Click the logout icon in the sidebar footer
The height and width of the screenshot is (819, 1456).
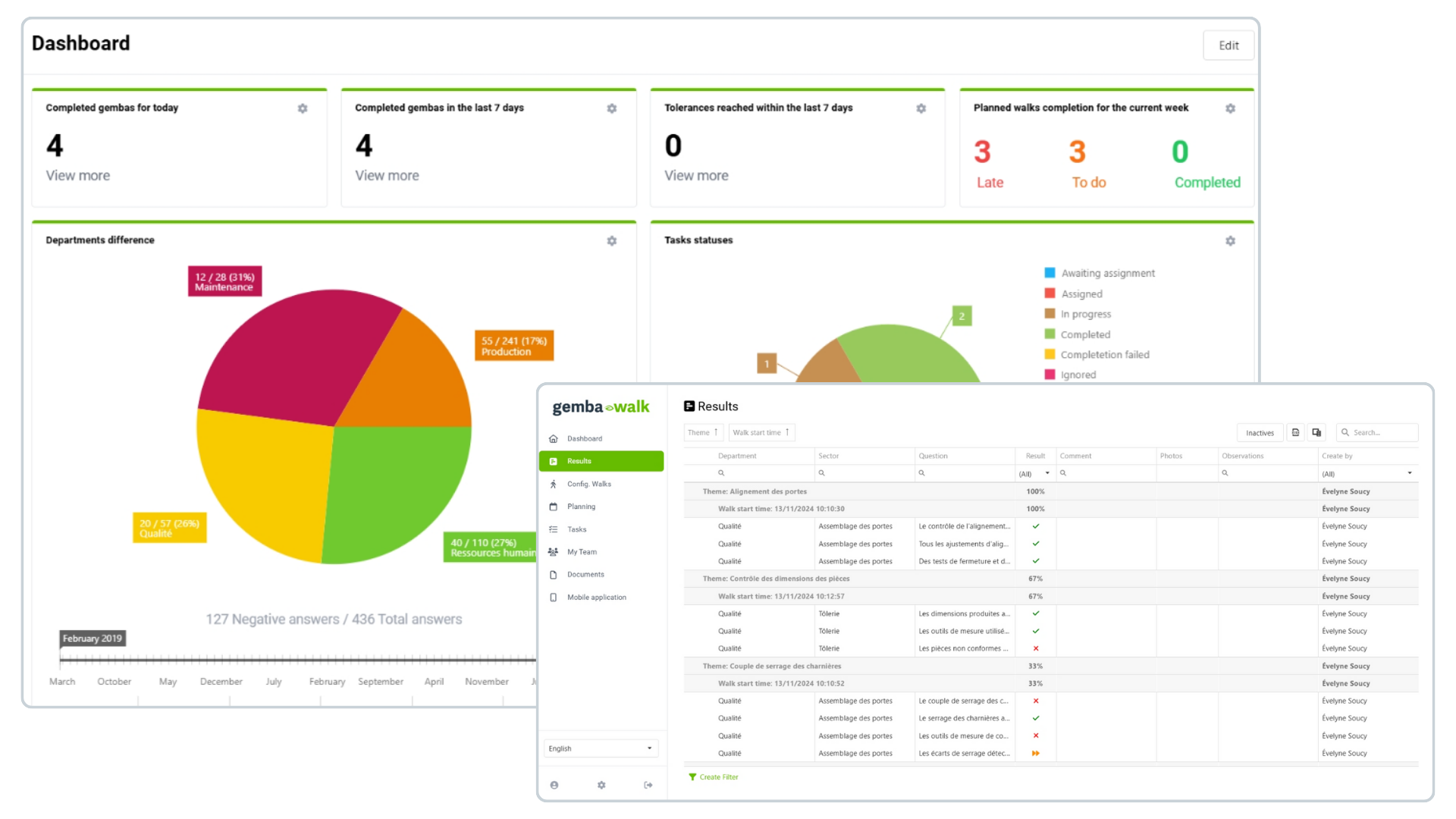point(648,785)
